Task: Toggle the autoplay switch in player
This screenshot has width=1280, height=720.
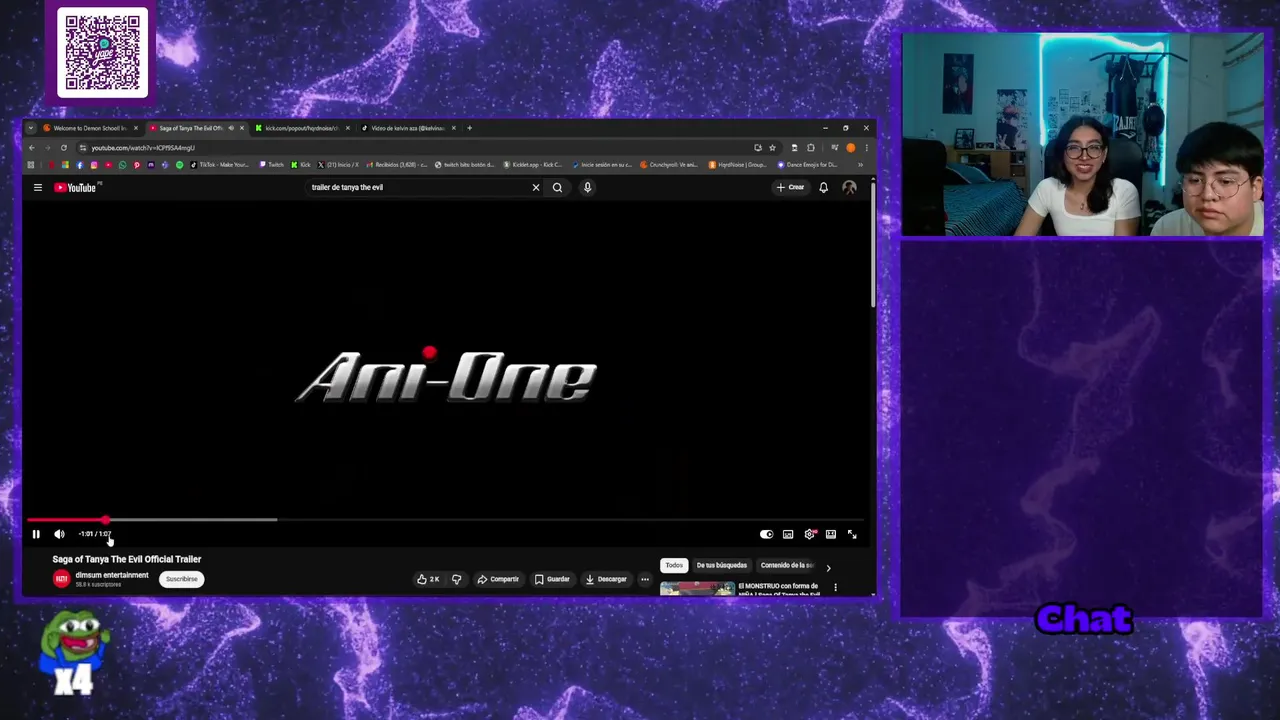Action: tap(766, 534)
